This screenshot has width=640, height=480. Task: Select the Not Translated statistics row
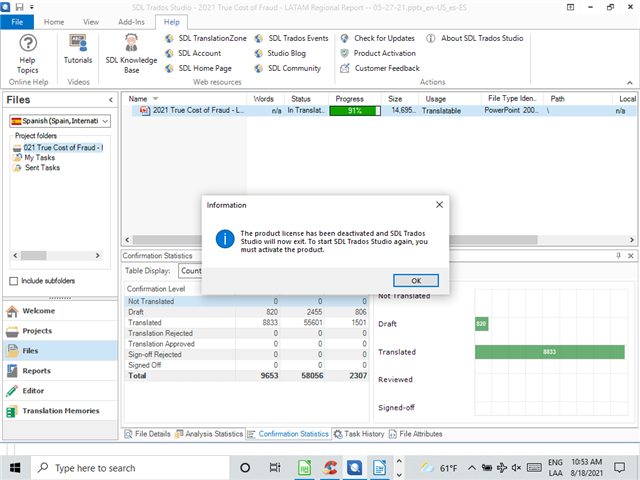pyautogui.click(x=246, y=301)
